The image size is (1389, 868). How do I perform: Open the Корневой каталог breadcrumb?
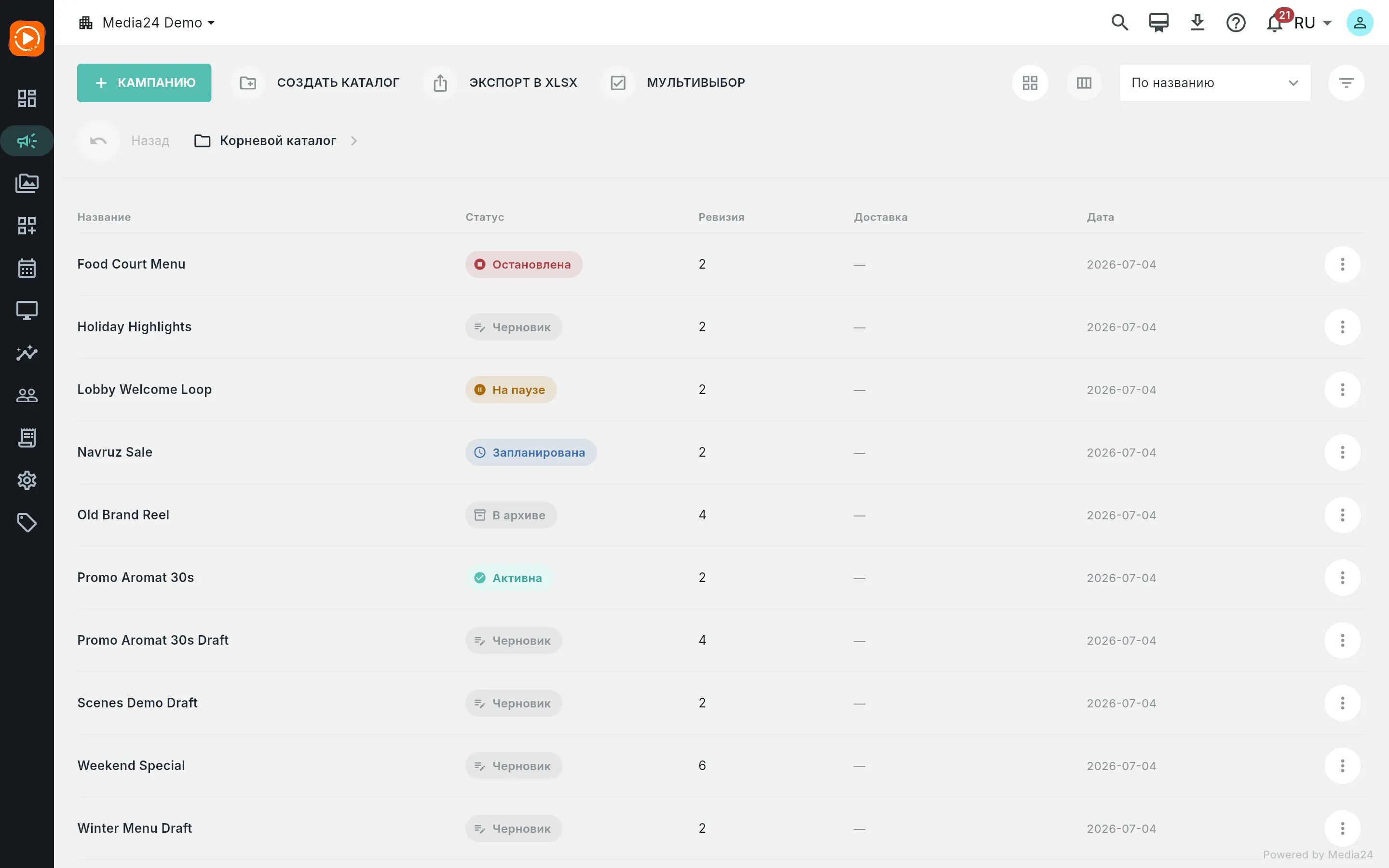(266, 141)
